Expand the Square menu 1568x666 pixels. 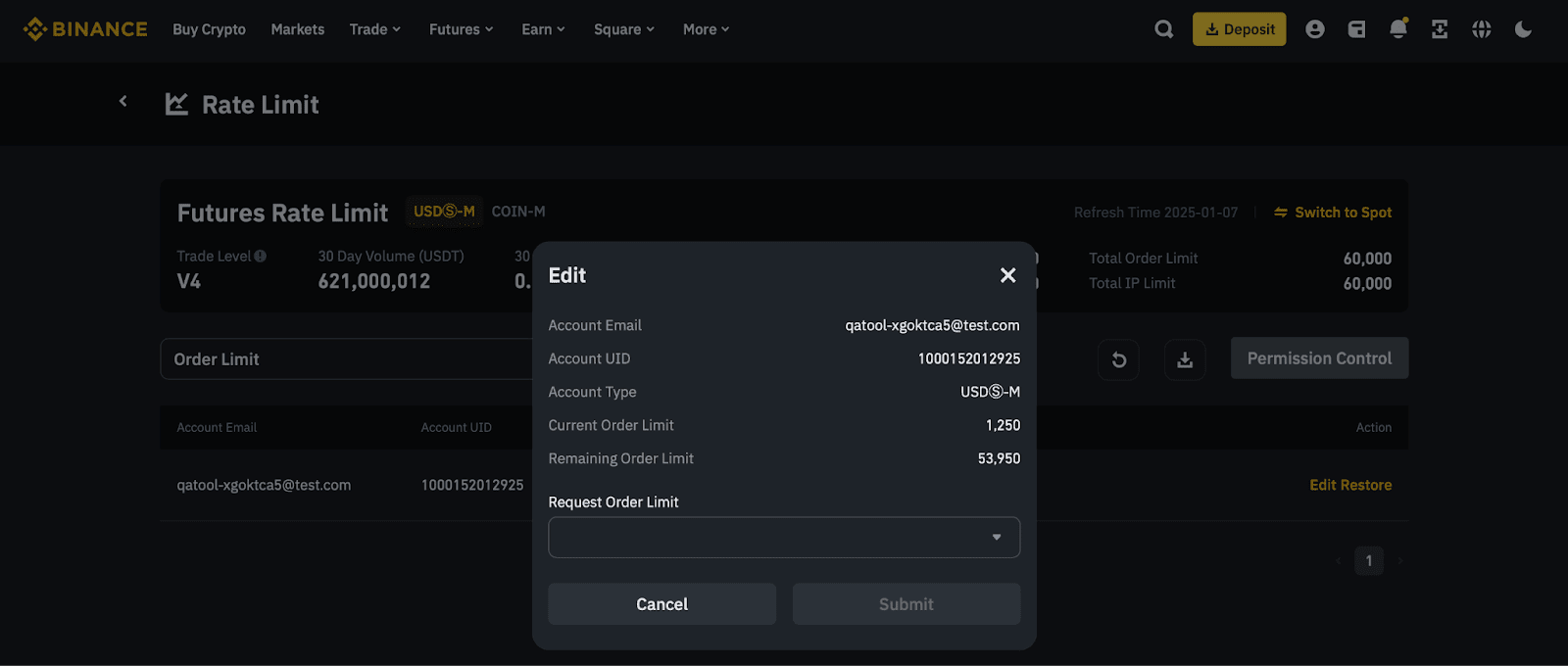tap(624, 29)
